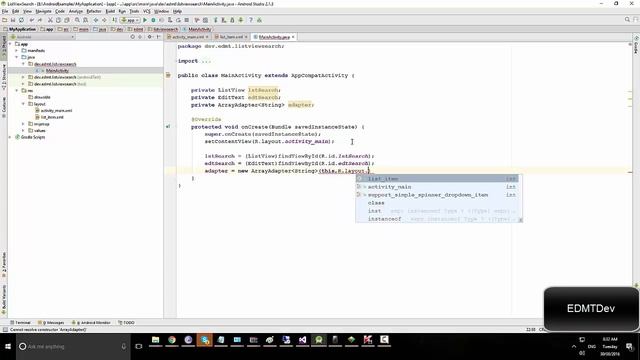Image resolution: width=640 pixels, height=360 pixels.
Task: Choose support_simple_spinner_dropdown_item suggestion
Action: coord(437,195)
